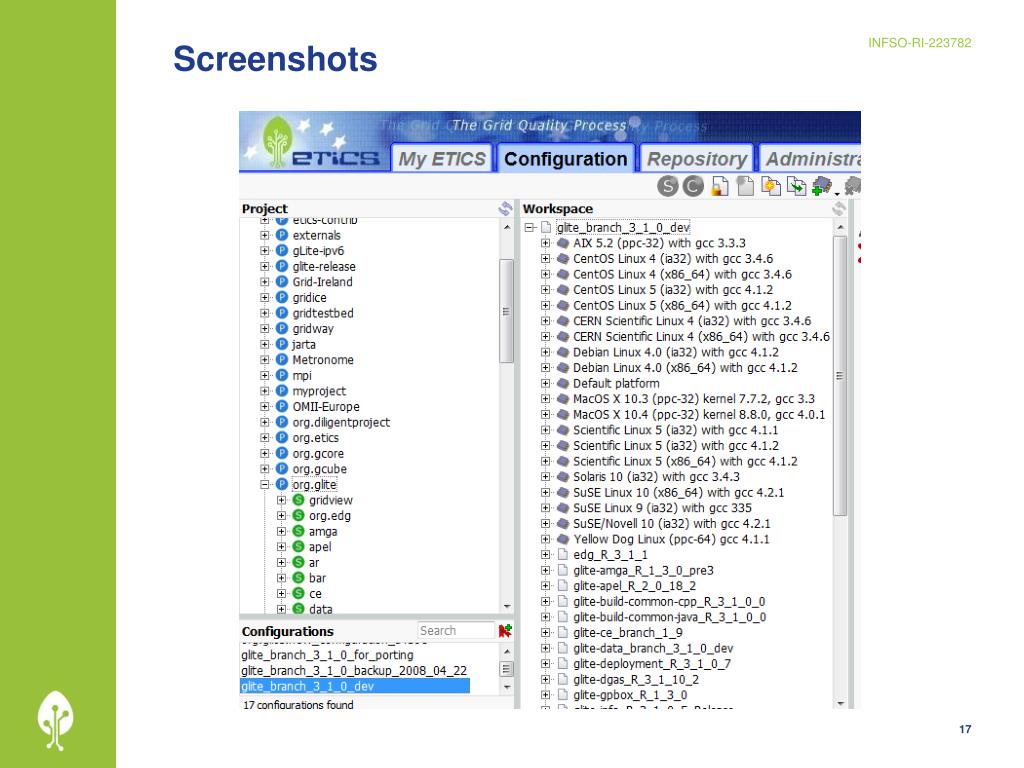
Task: Click the Workspace panel refresh icon
Action: [x=839, y=208]
